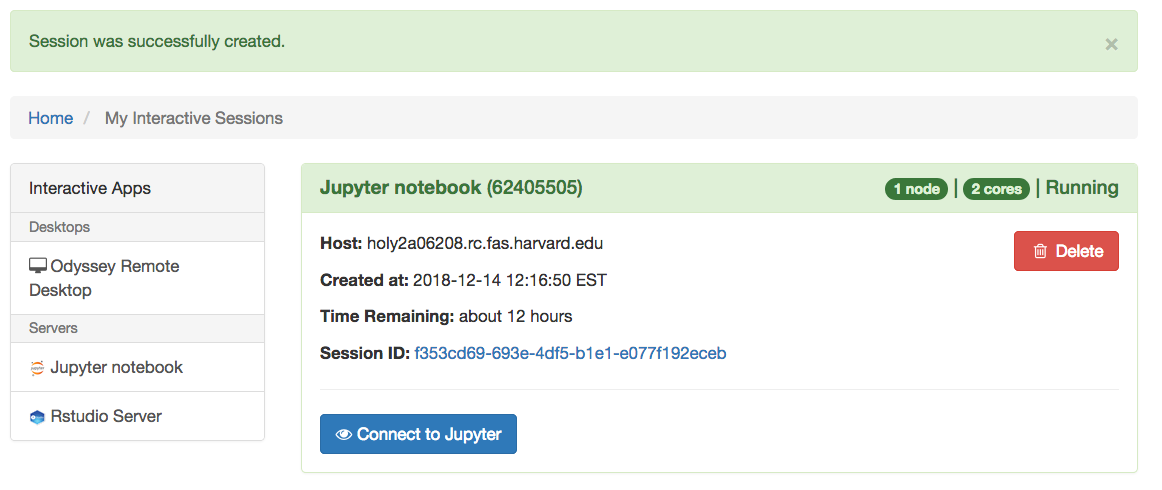The height and width of the screenshot is (490, 1162).
Task: Go to Home breadcrumb link
Action: (x=50, y=118)
